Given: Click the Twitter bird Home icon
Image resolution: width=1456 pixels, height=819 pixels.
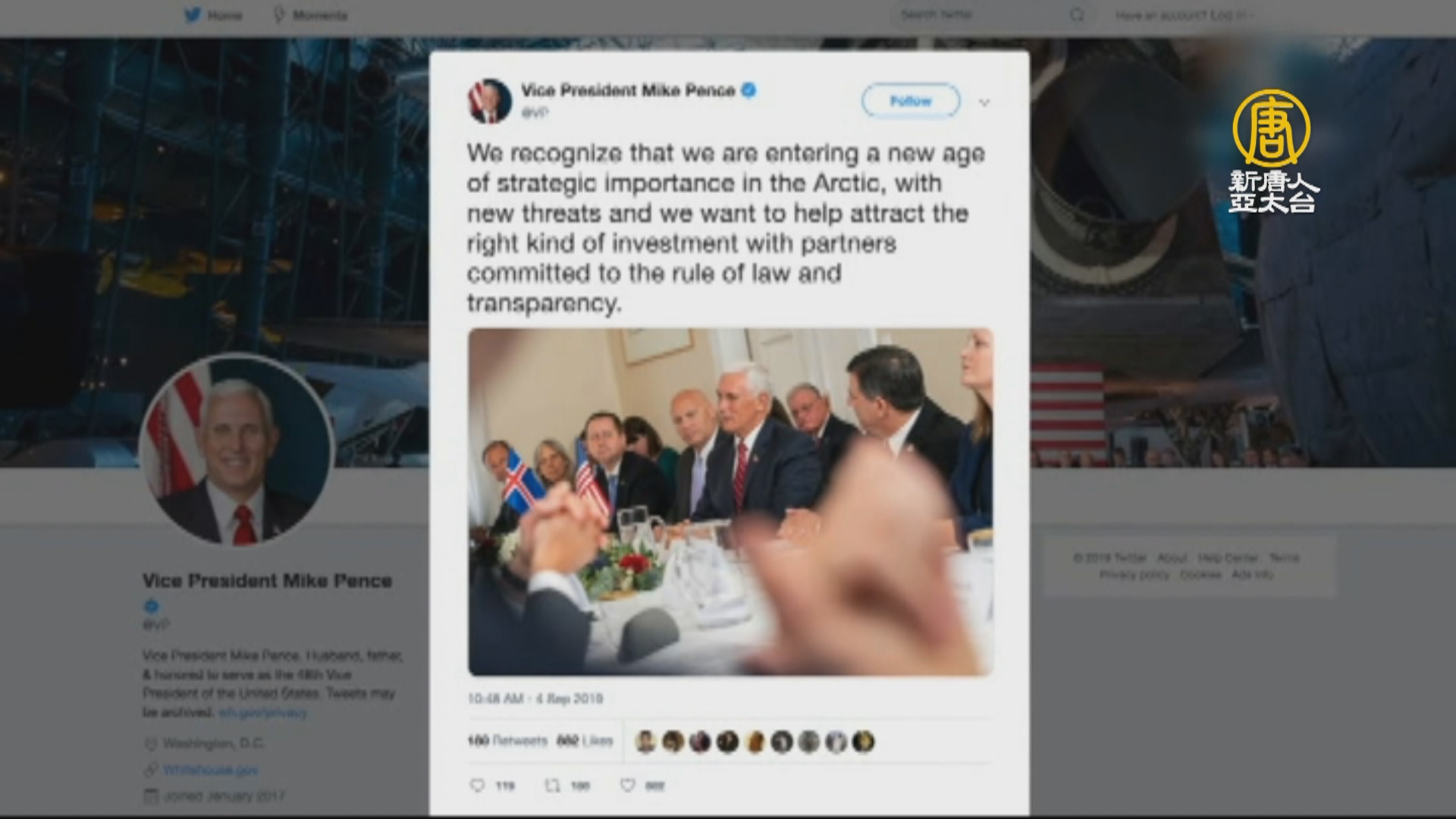Looking at the screenshot, I should pos(193,15).
